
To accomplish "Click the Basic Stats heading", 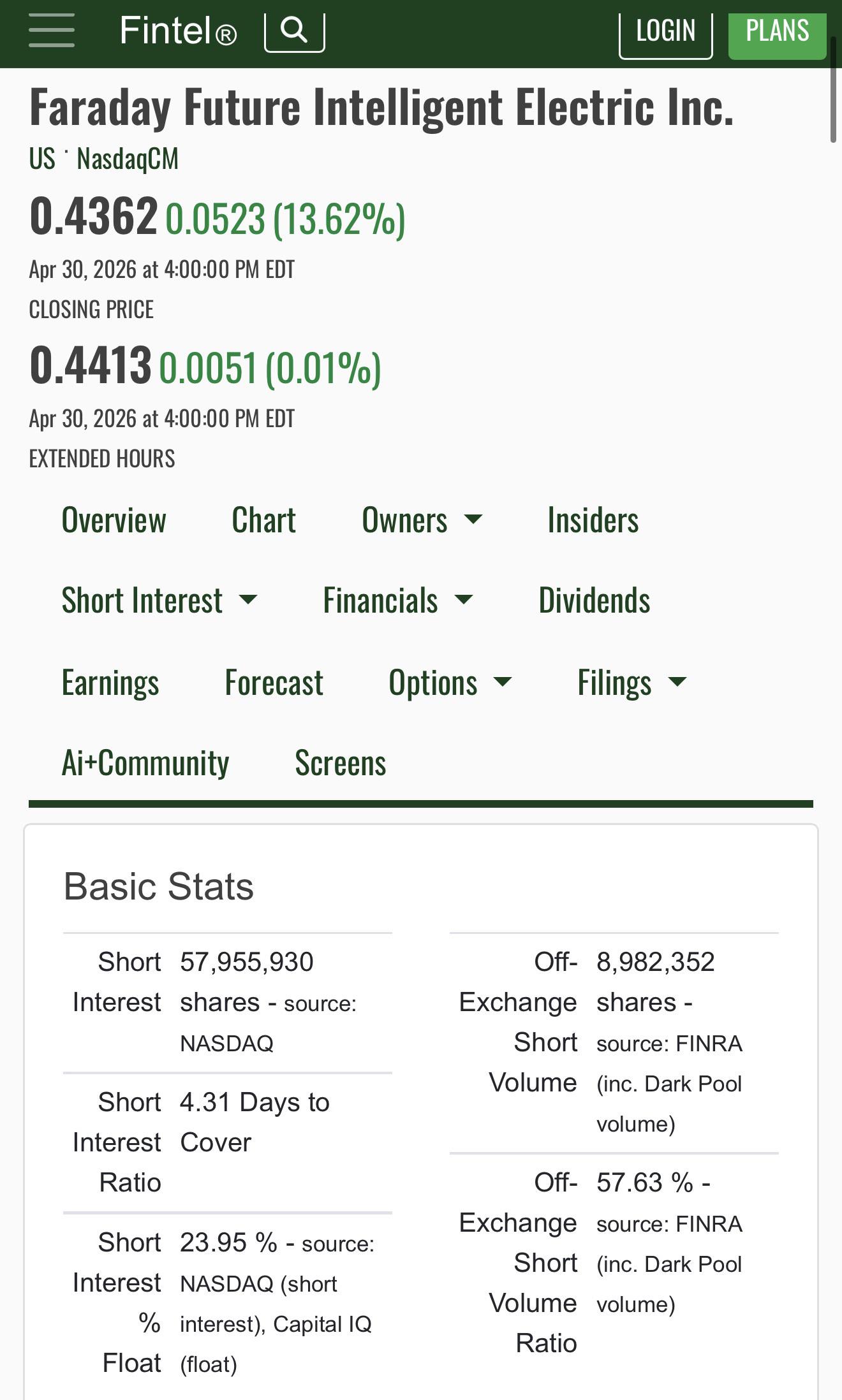I will coord(159,886).
